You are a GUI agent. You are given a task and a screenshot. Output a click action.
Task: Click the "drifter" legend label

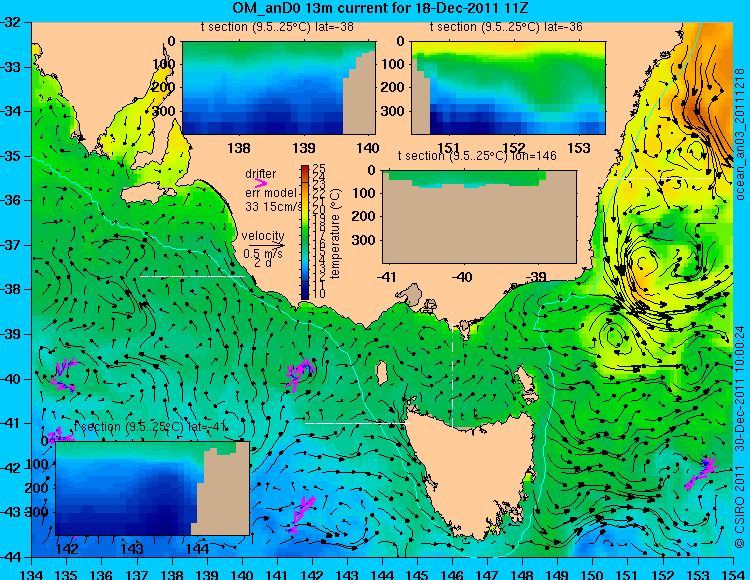tap(261, 174)
